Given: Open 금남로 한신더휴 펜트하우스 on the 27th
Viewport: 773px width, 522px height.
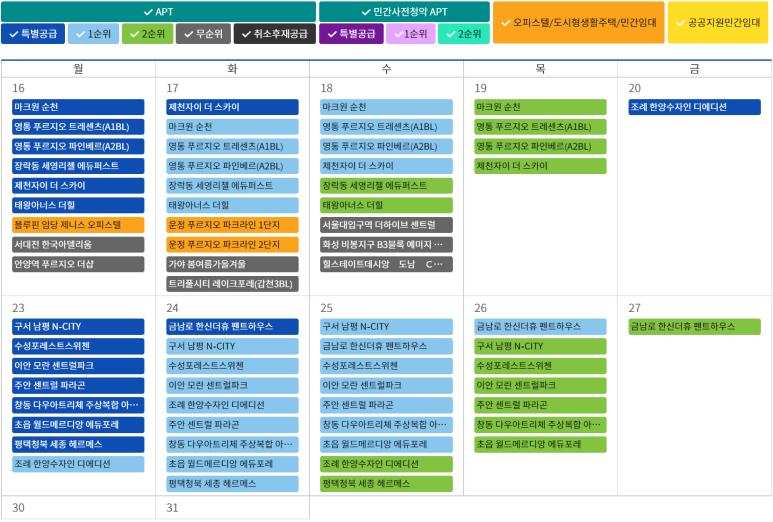Looking at the screenshot, I should [x=695, y=327].
